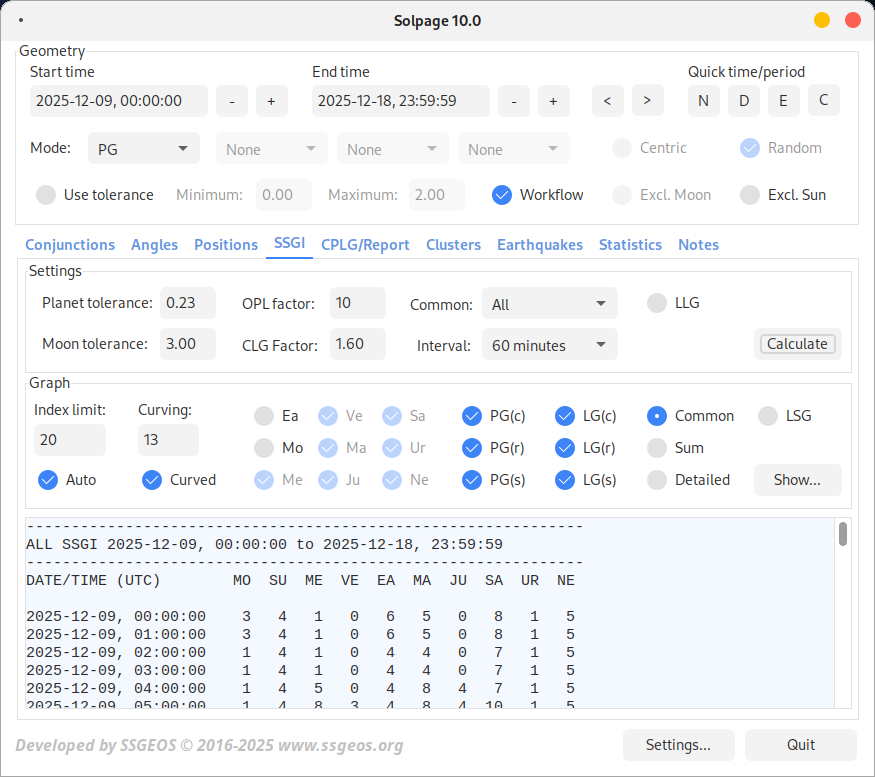The width and height of the screenshot is (875, 777).
Task: Click the OPL factor field
Action: click(358, 303)
